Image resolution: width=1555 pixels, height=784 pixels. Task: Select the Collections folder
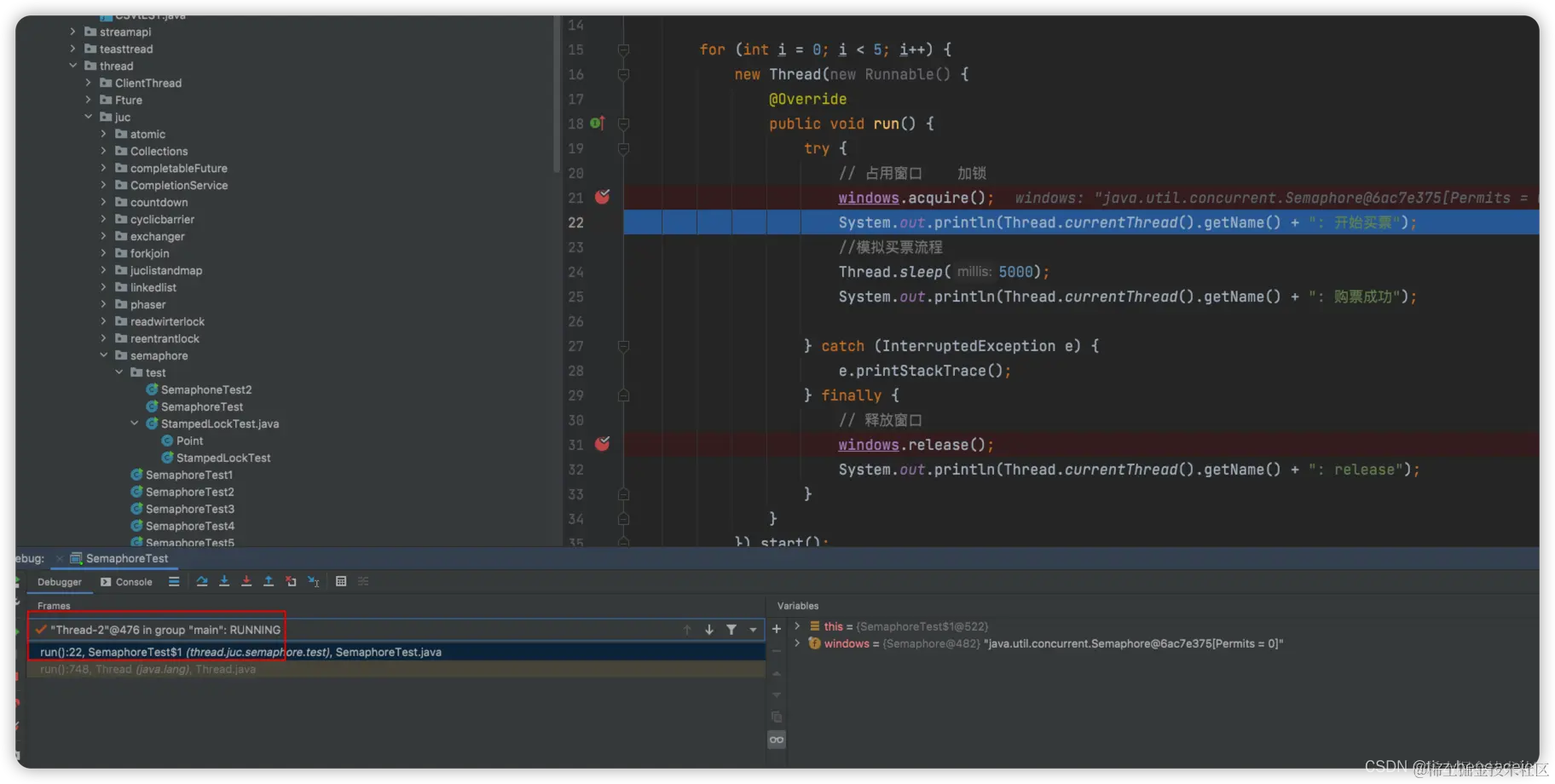coord(159,151)
